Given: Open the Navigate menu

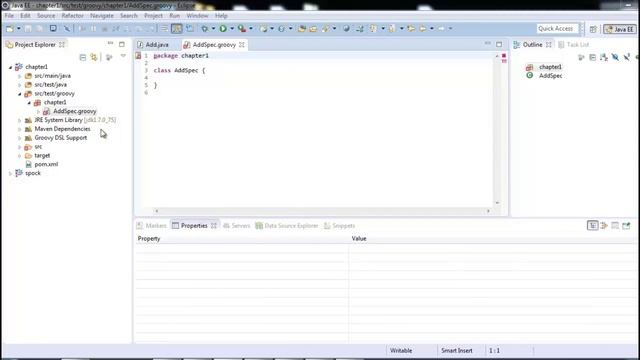Looking at the screenshot, I should [x=102, y=16].
